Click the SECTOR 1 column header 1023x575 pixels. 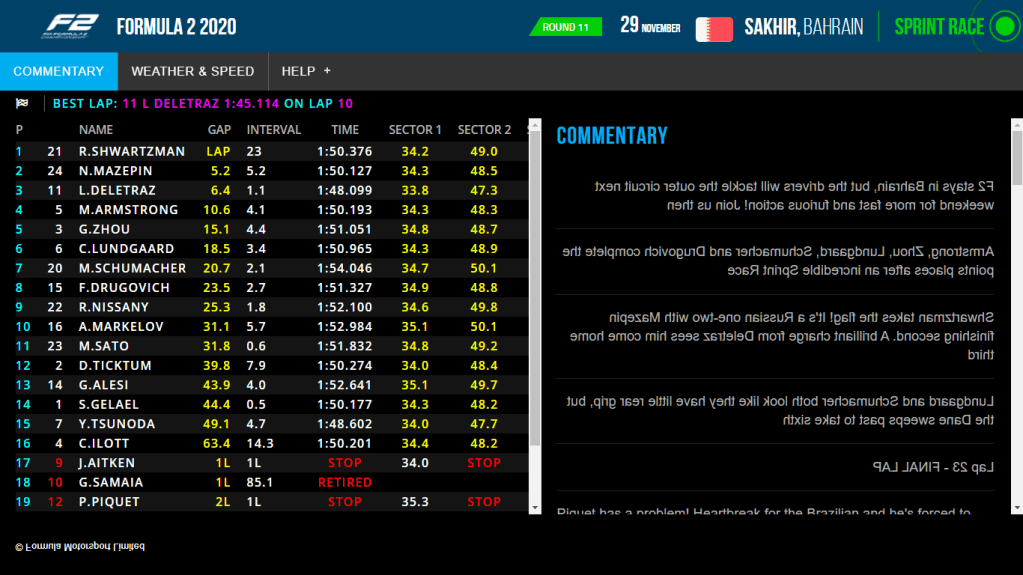click(415, 130)
